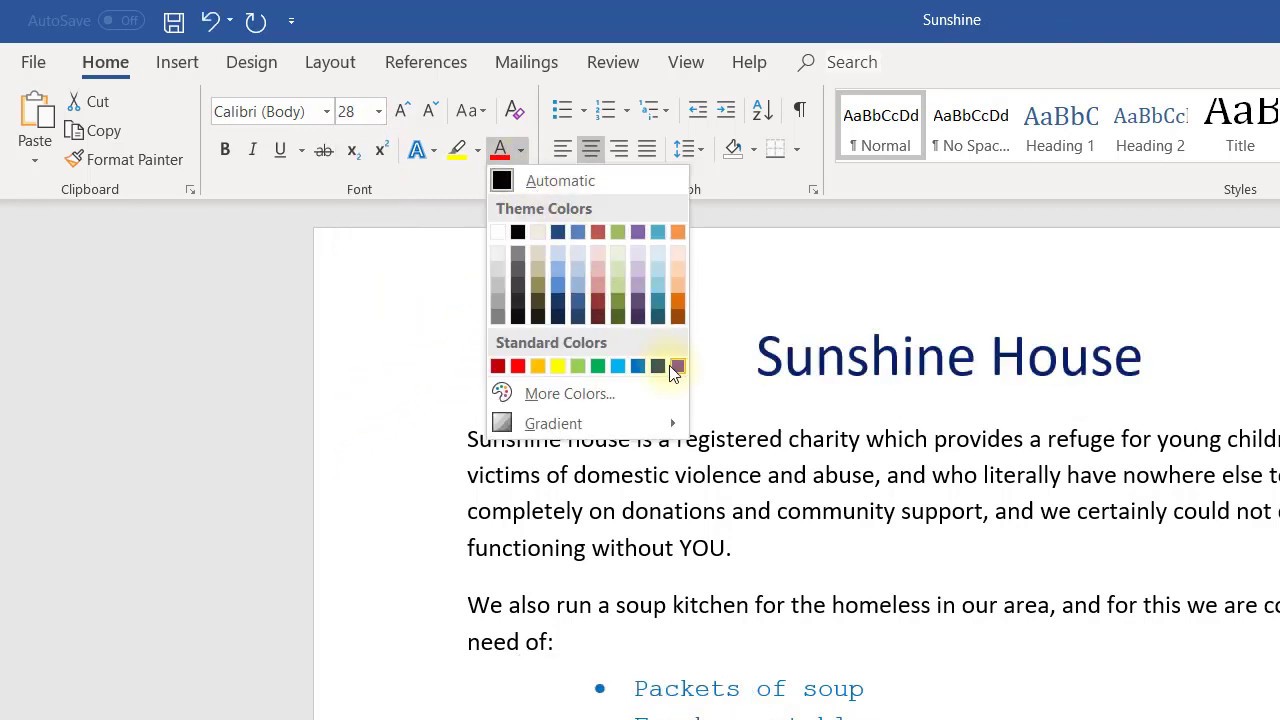This screenshot has height=720, width=1280.
Task: Click the Decrease Indent icon
Action: point(698,110)
